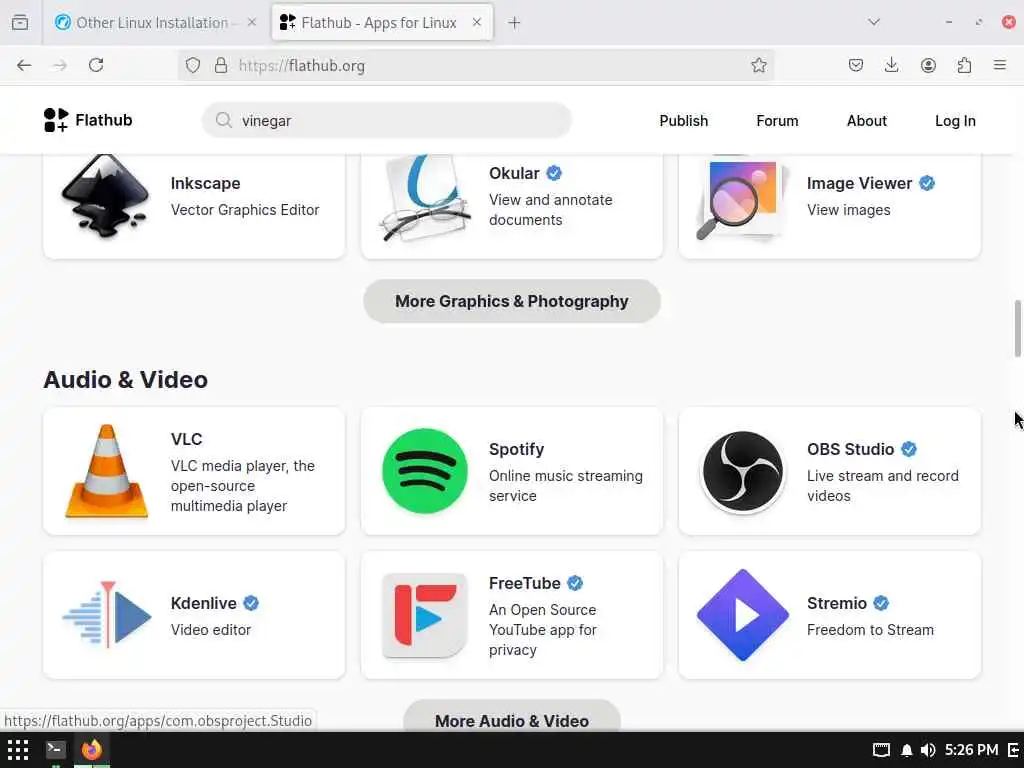Open the About menu item
Screen dimensions: 1024x768
[867, 121]
